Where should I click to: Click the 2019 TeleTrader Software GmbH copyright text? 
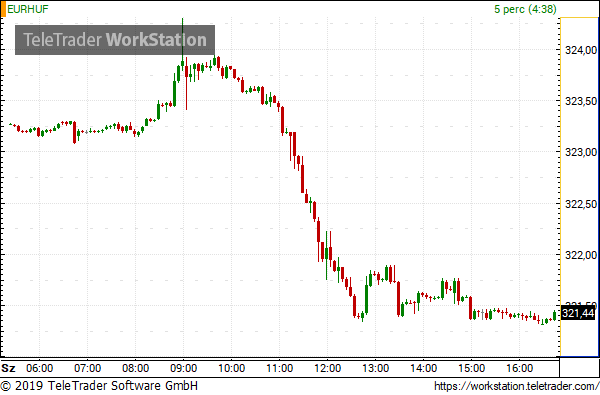(x=99, y=386)
